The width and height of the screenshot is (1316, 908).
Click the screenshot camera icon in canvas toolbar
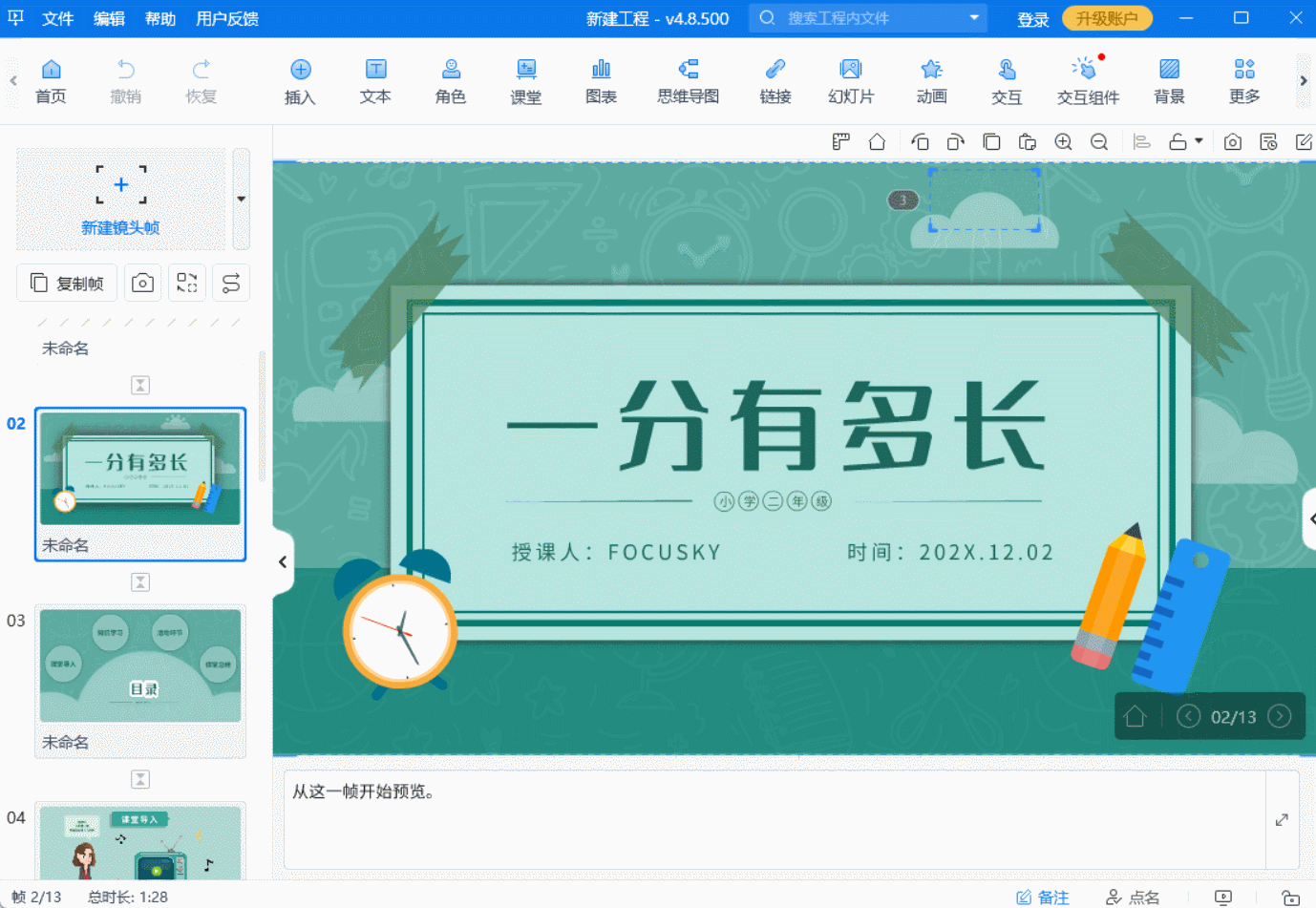pos(1233,142)
